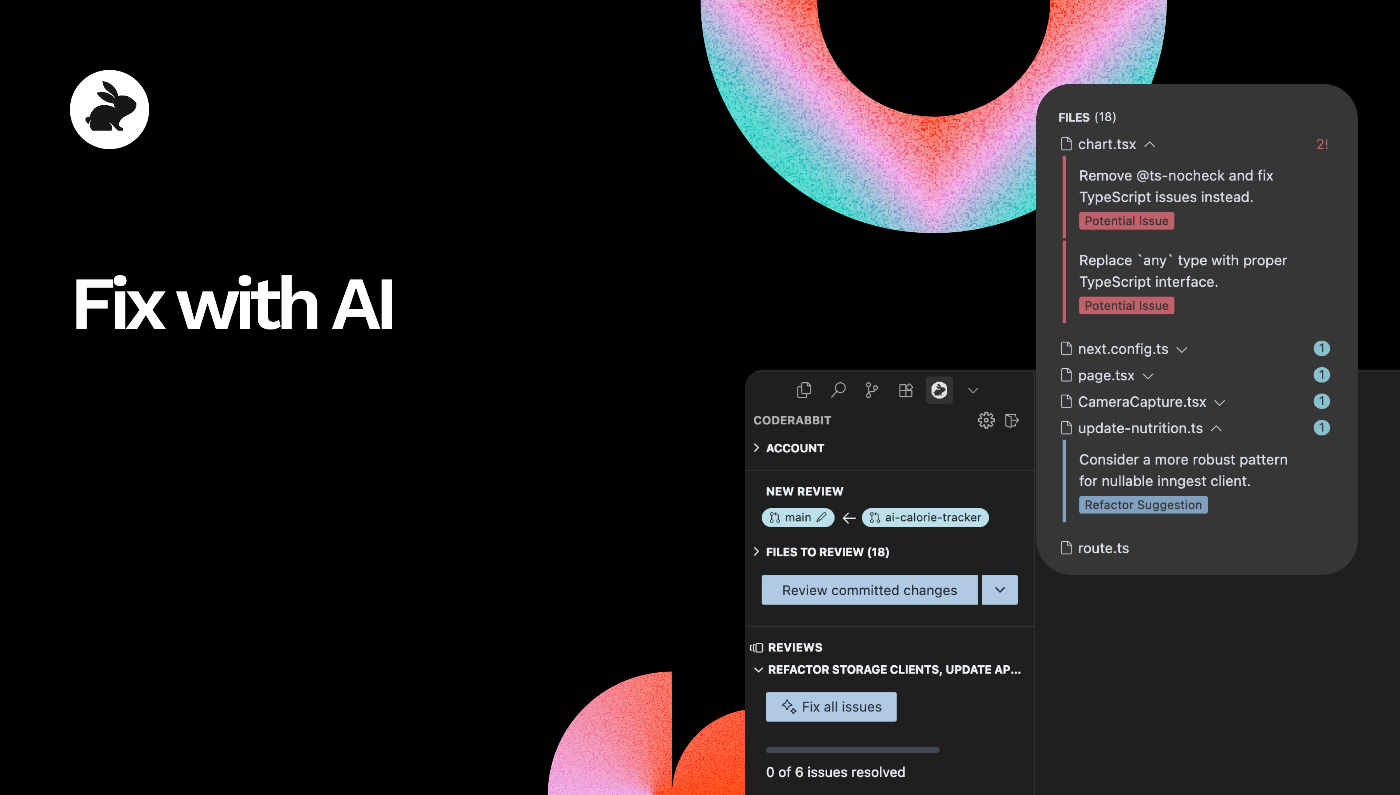Expand CameraCapture.tsx file
Image resolution: width=1400 pixels, height=795 pixels.
(x=1219, y=402)
